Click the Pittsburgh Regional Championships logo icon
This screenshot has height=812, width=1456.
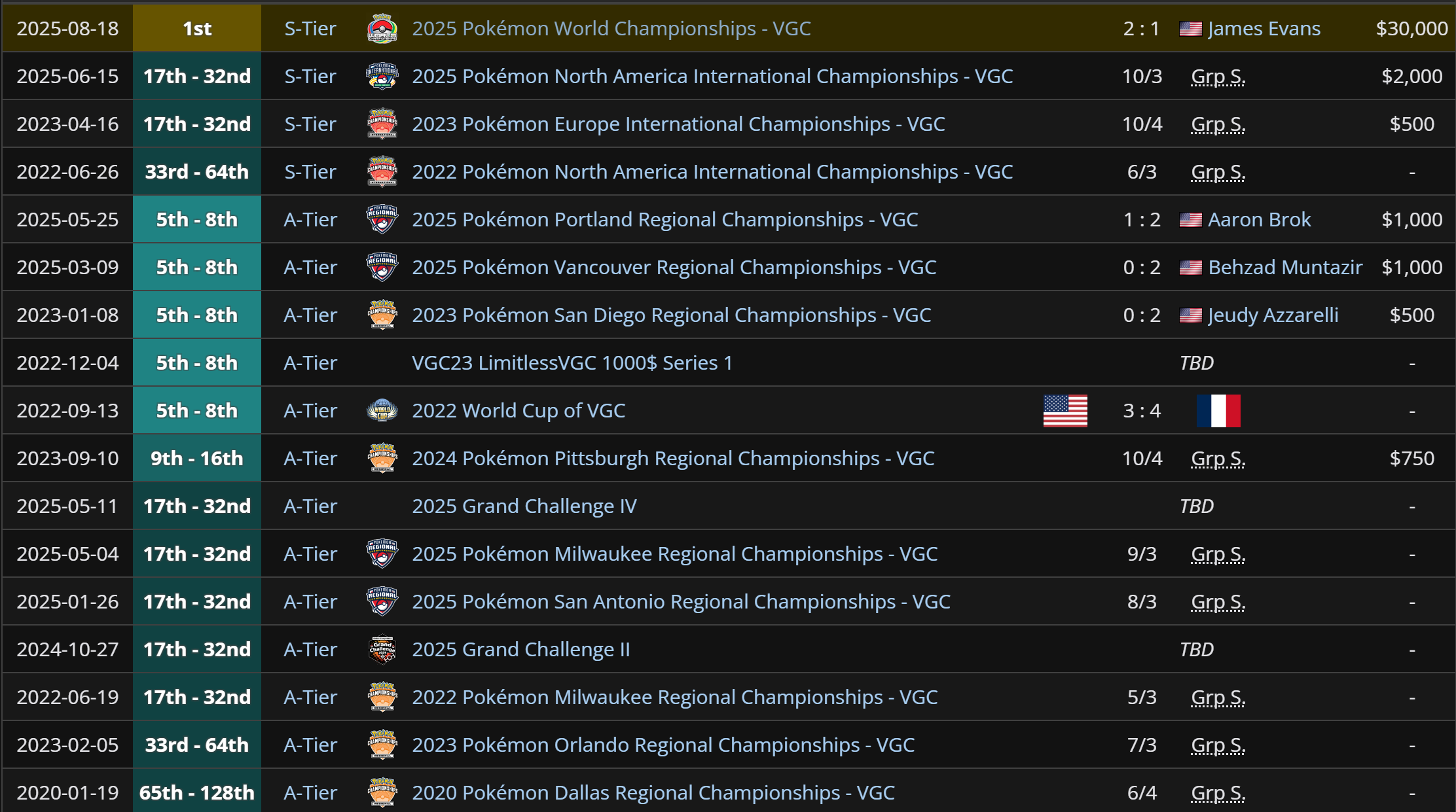(x=382, y=459)
